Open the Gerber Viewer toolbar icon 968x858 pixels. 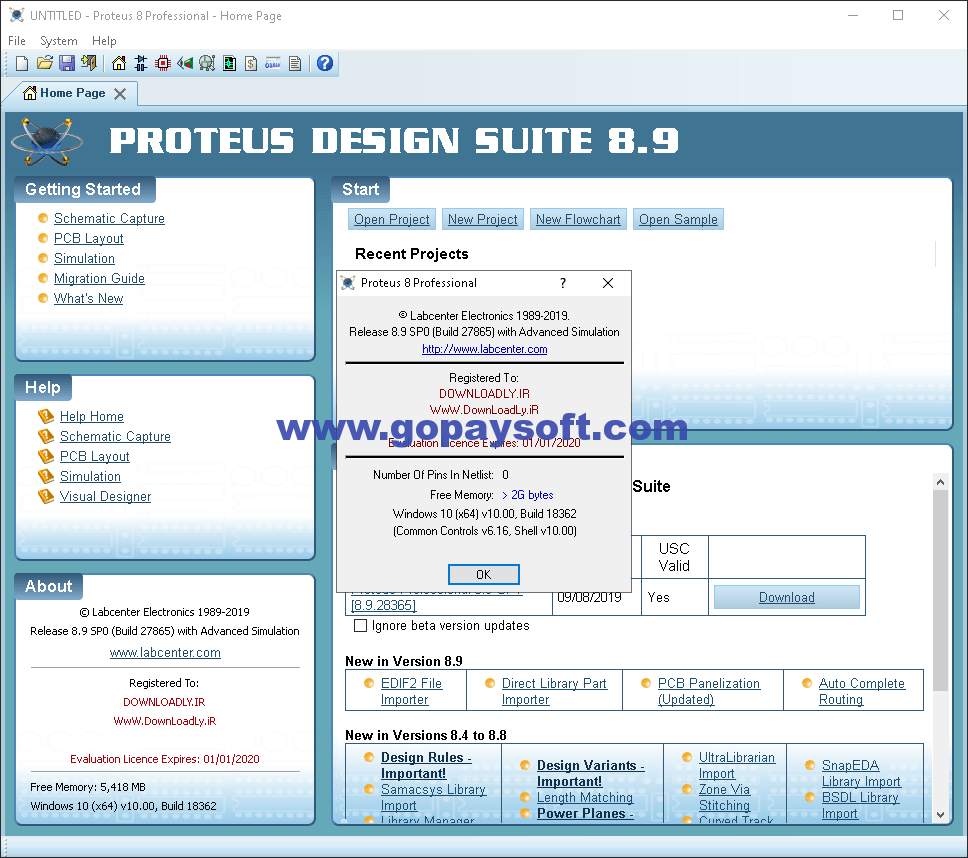pos(207,63)
